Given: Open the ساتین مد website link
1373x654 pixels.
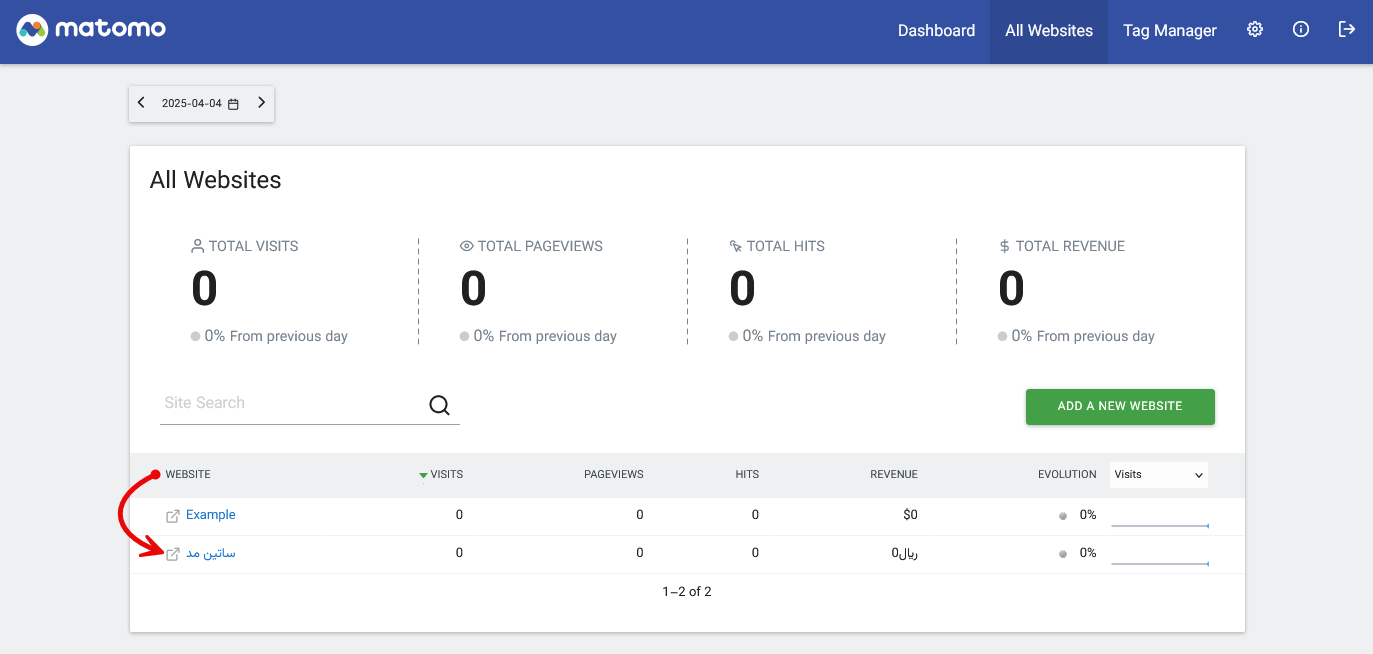Looking at the screenshot, I should pos(211,553).
